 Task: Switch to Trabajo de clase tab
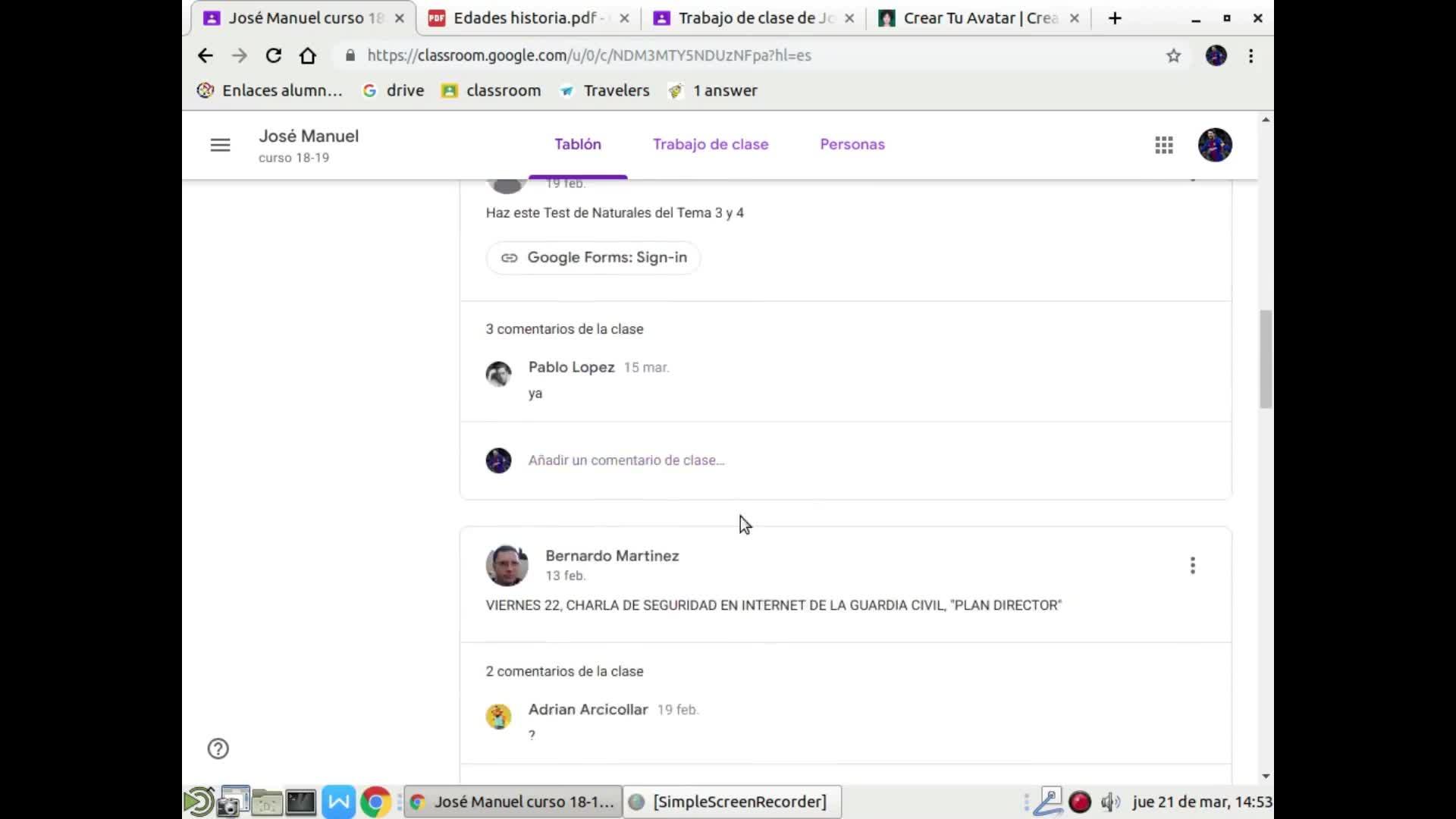click(x=711, y=144)
